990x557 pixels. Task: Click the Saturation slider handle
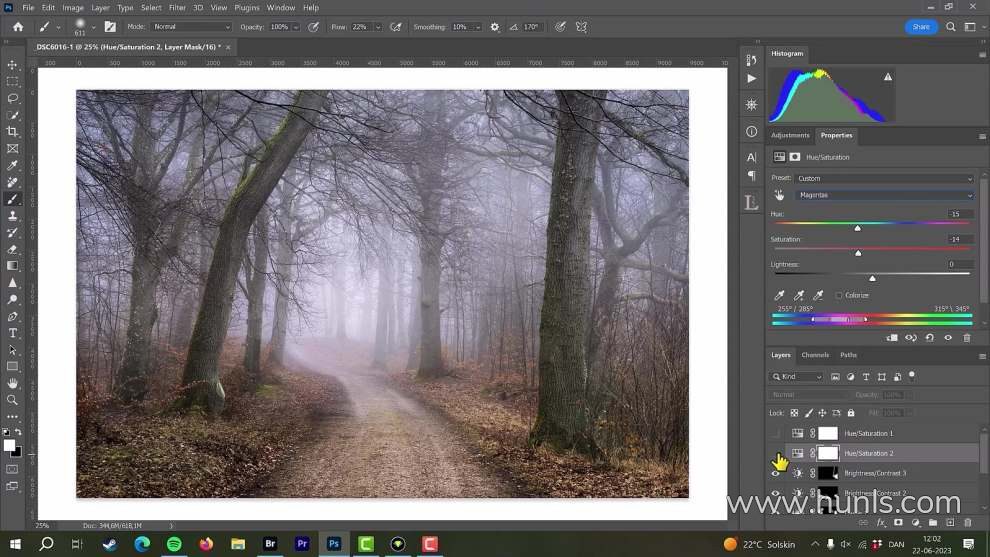point(858,253)
